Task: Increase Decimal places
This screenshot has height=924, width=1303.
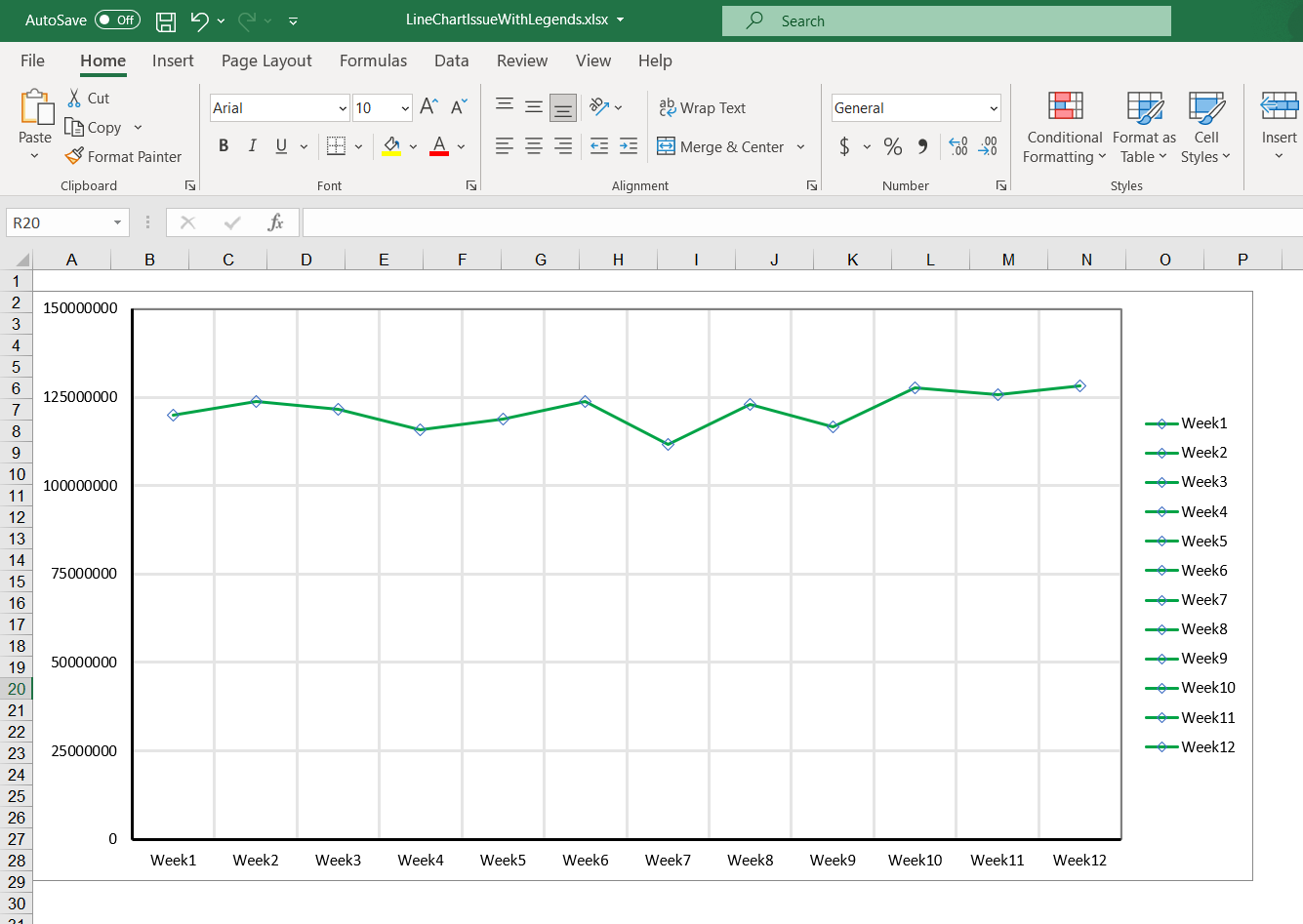Action: pyautogui.click(x=958, y=146)
